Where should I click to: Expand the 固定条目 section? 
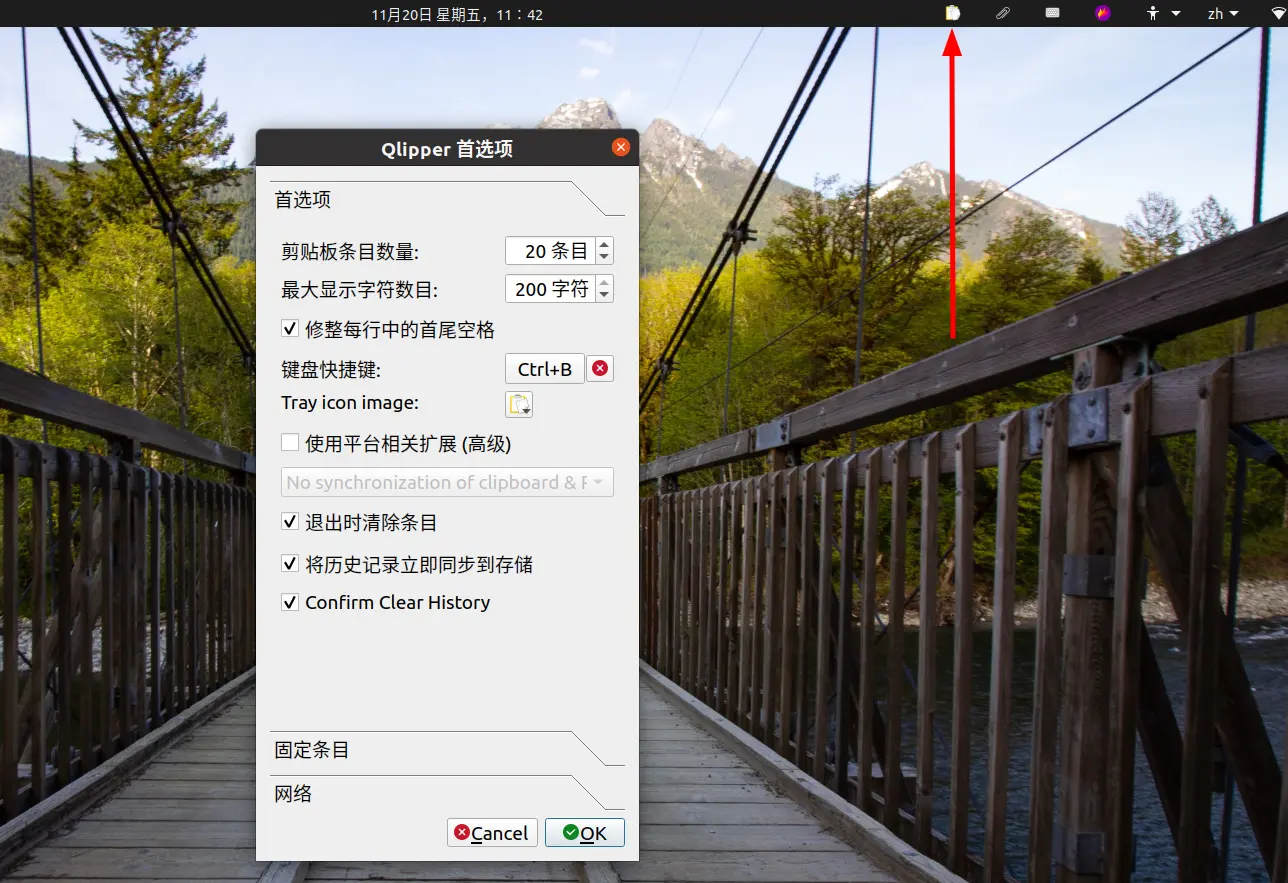(x=447, y=749)
